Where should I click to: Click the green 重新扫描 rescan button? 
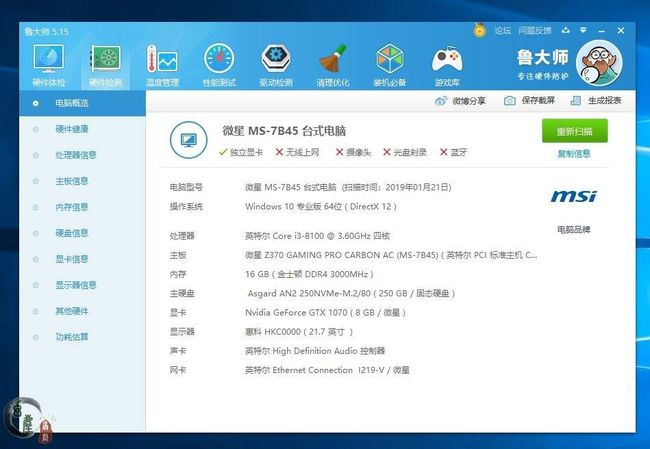(575, 131)
